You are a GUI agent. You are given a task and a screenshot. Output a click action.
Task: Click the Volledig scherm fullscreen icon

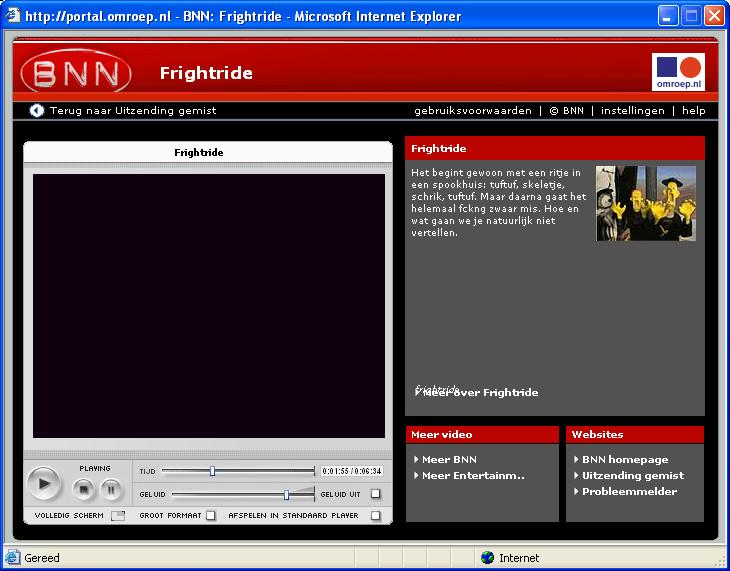click(118, 516)
